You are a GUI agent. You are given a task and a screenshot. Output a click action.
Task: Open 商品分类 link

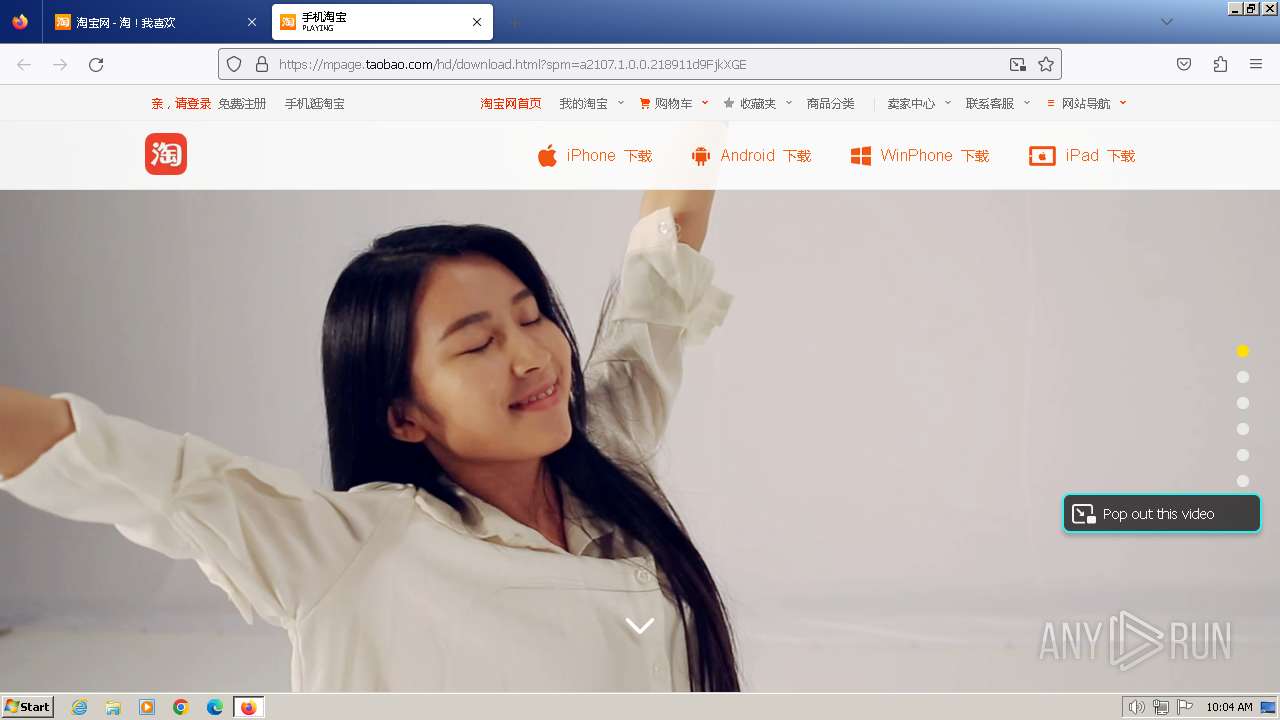pos(831,103)
